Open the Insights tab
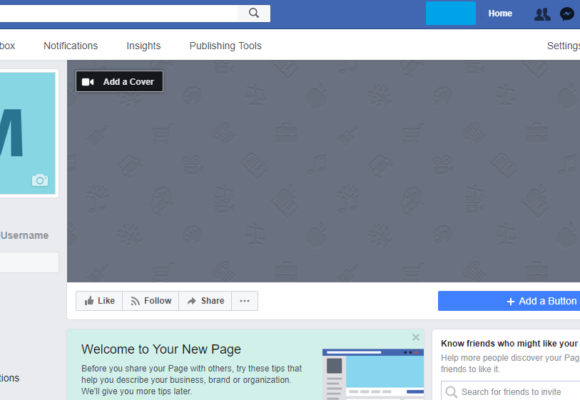580x400 pixels. coord(144,46)
